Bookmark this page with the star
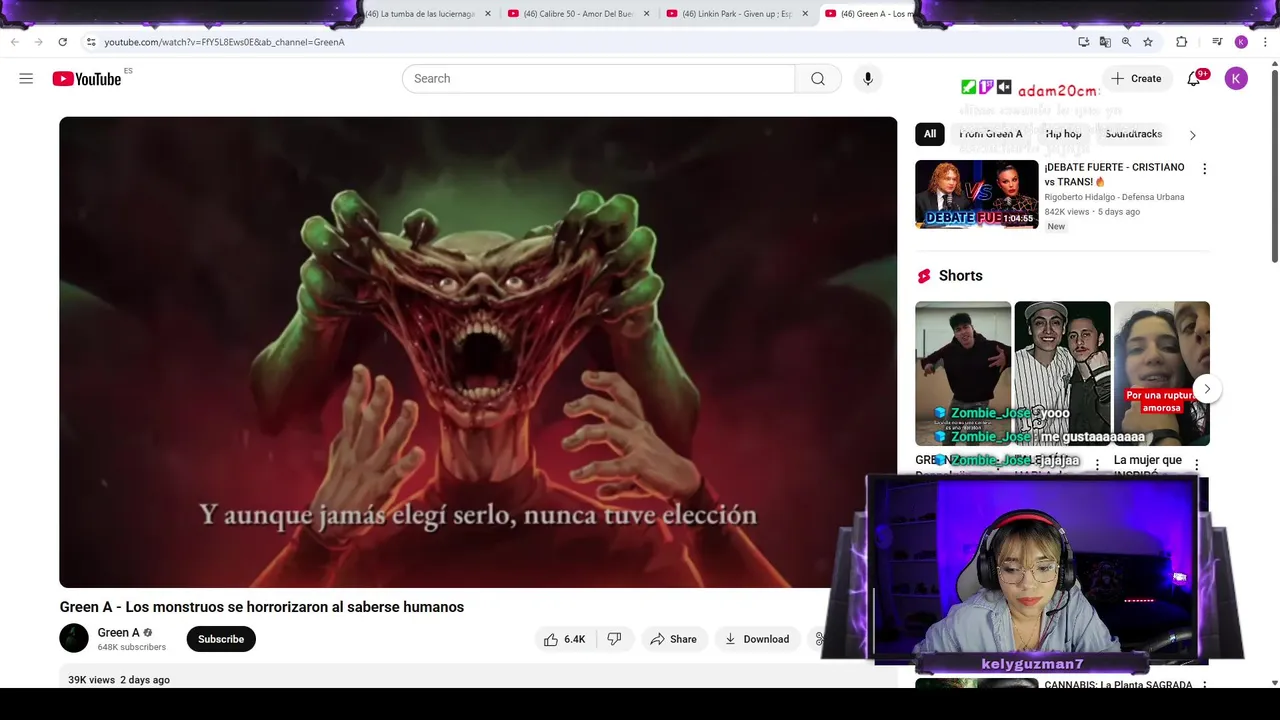 pyautogui.click(x=1148, y=42)
